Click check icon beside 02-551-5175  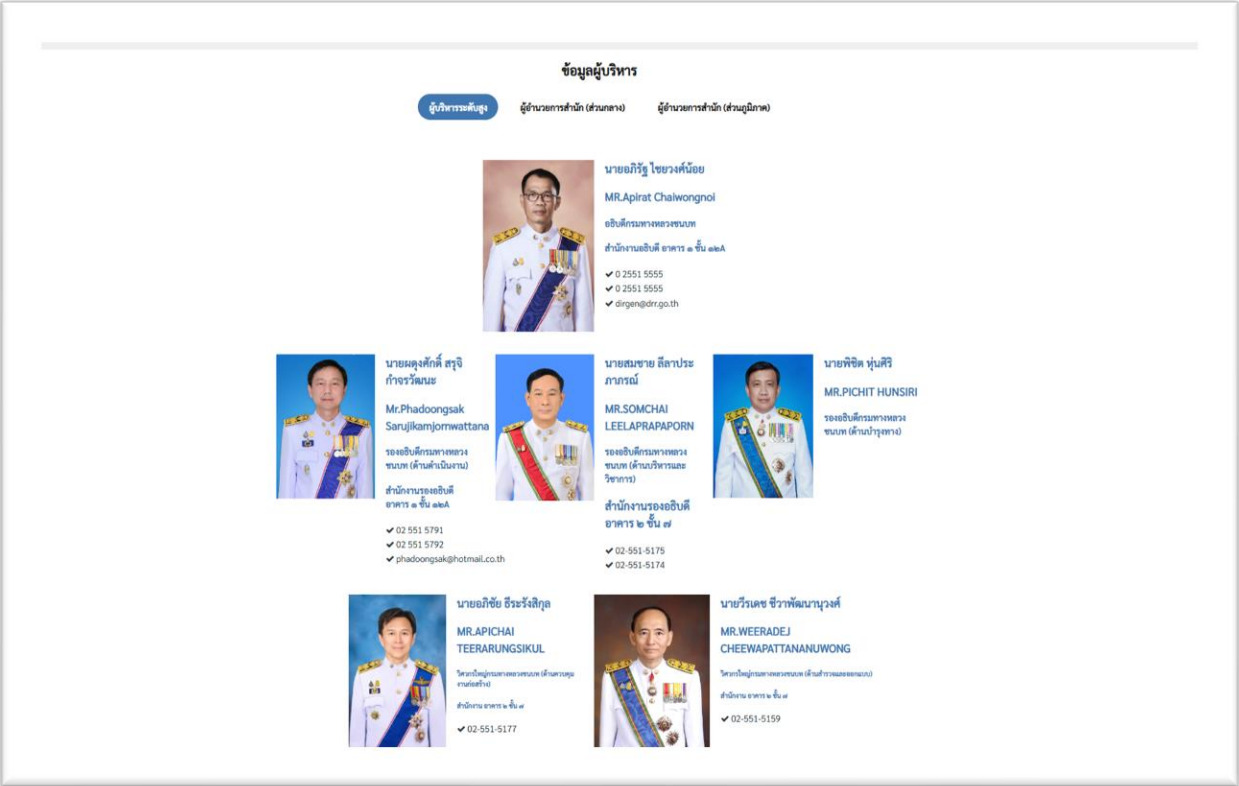point(609,551)
